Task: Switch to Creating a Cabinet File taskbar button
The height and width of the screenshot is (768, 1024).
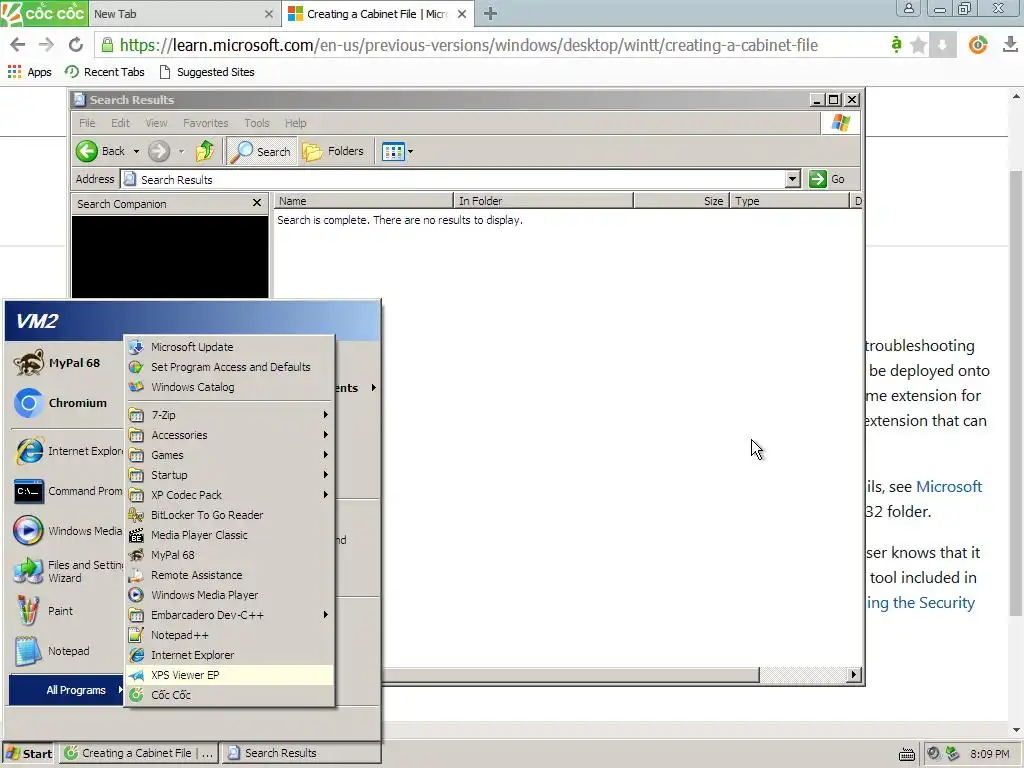Action: 139,754
